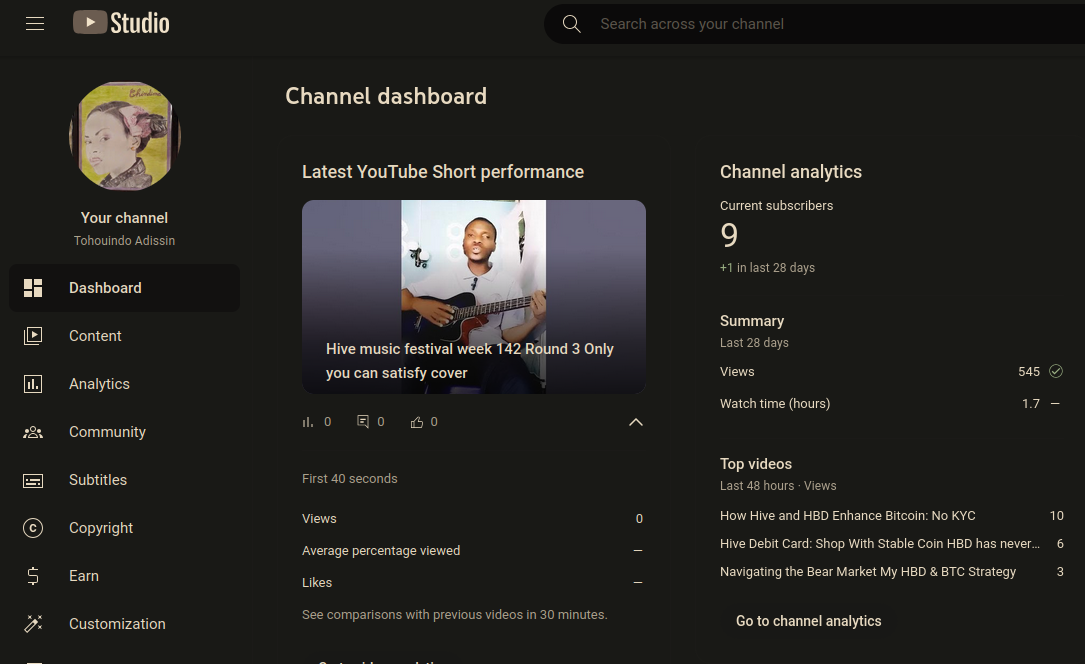1085x664 pixels.
Task: Open Customization from the sidebar
Action: coord(125,624)
